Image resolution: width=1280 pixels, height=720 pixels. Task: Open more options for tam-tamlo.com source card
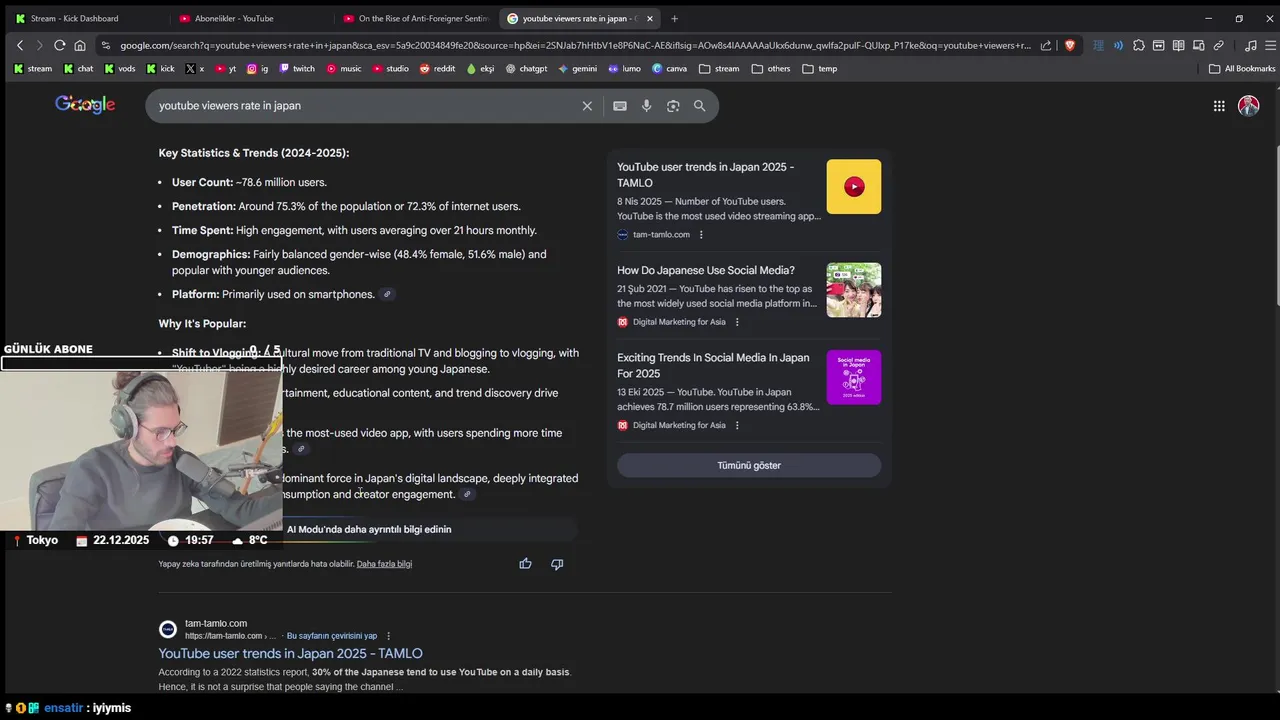tap(701, 235)
